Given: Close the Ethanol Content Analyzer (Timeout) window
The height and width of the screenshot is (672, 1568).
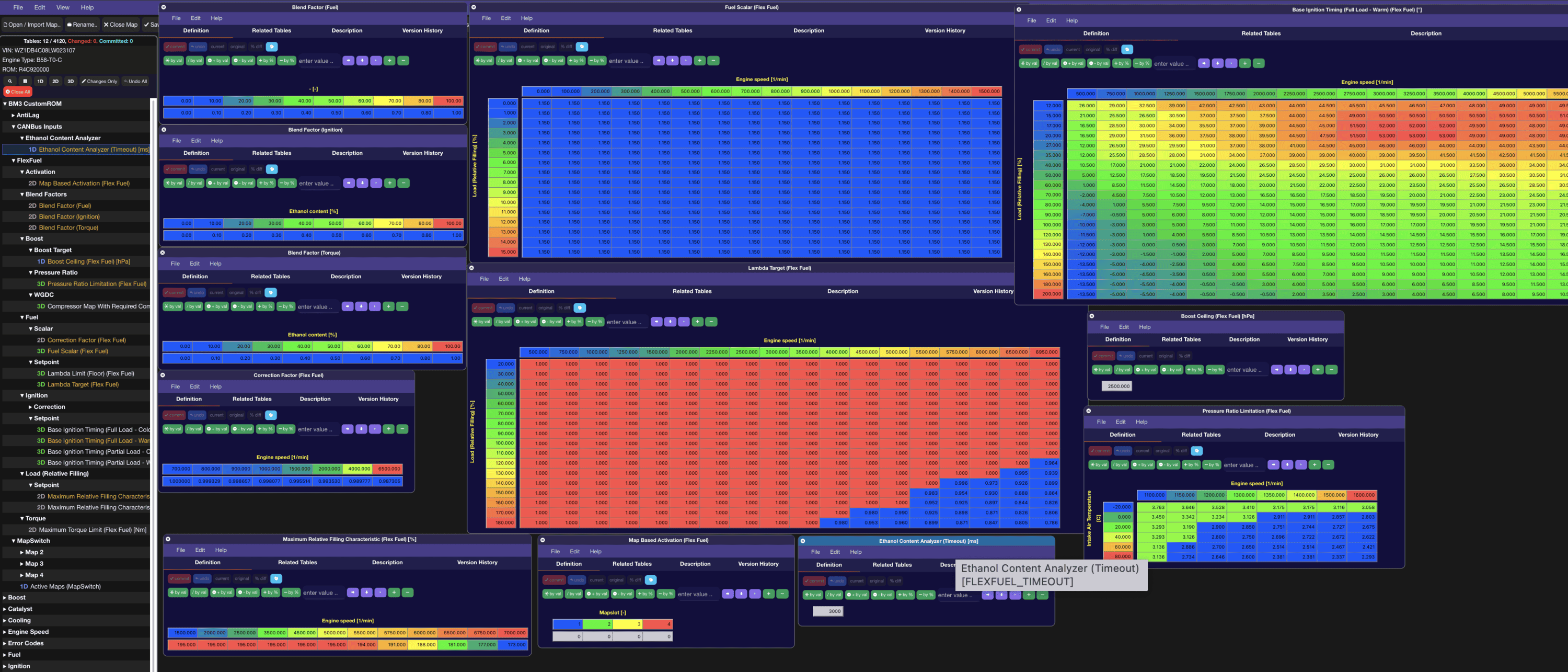Looking at the screenshot, I should 803,541.
